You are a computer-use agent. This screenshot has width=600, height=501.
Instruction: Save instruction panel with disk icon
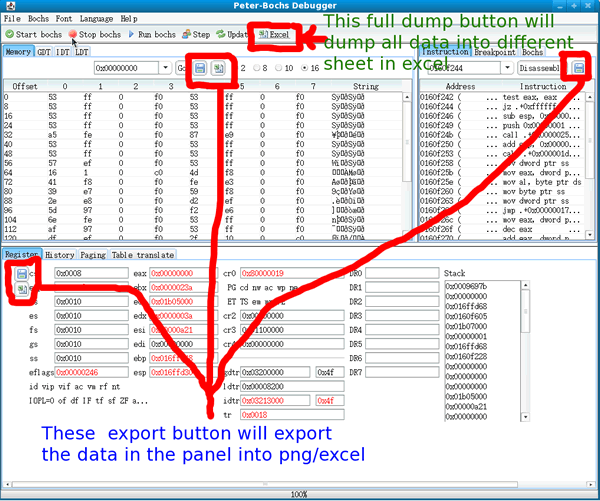[579, 68]
